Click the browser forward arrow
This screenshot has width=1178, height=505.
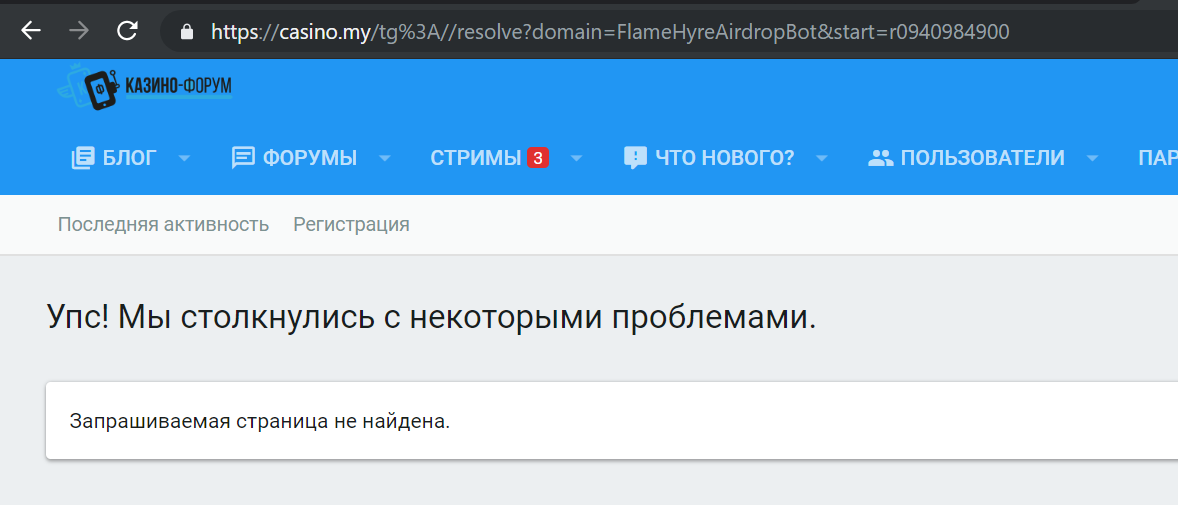(79, 31)
